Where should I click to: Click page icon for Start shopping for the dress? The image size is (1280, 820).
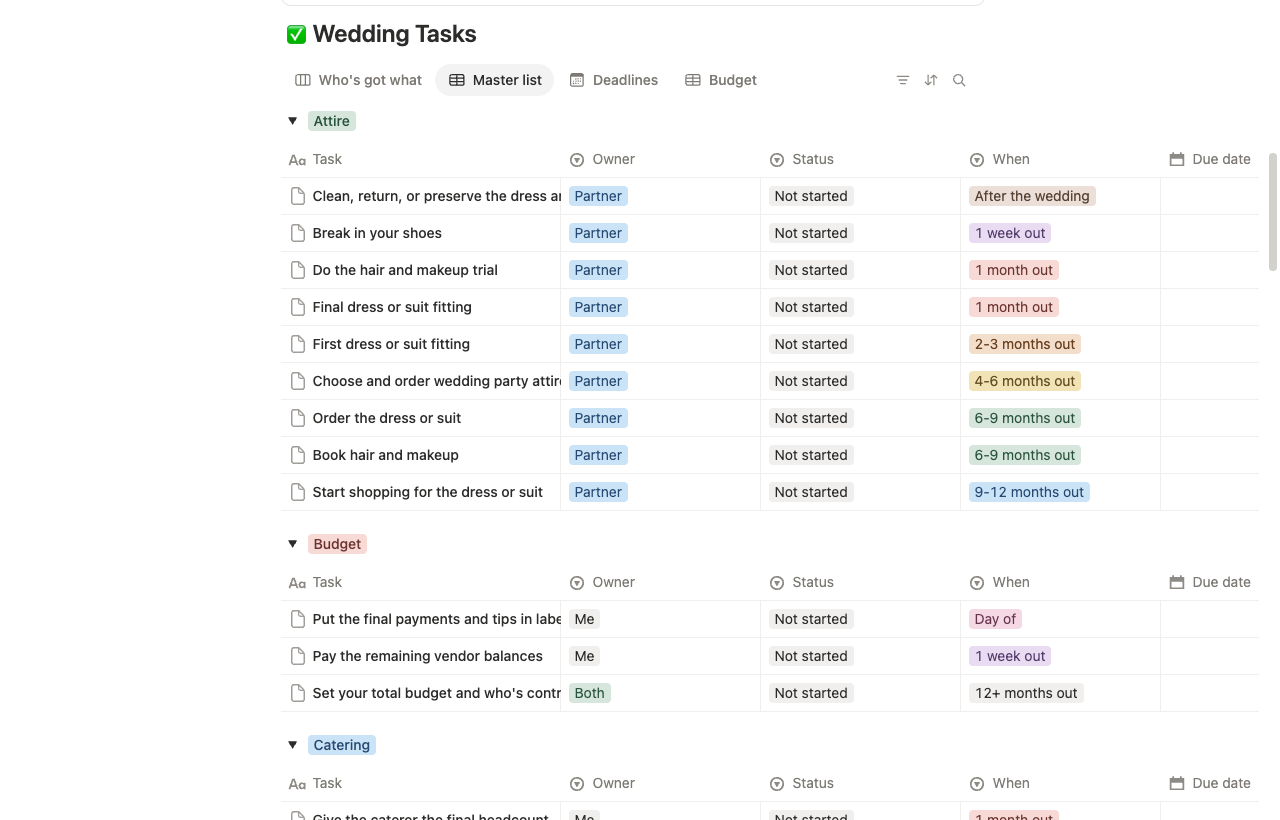pos(297,492)
